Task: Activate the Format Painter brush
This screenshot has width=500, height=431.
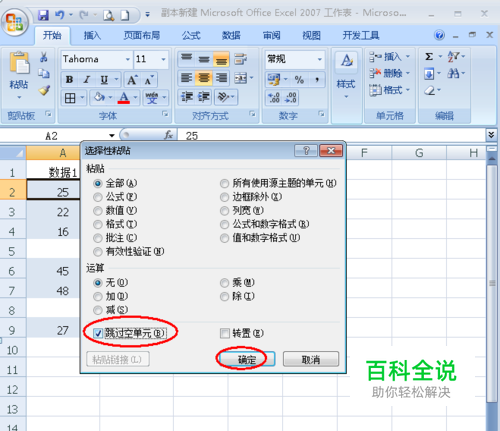Action: click(44, 90)
